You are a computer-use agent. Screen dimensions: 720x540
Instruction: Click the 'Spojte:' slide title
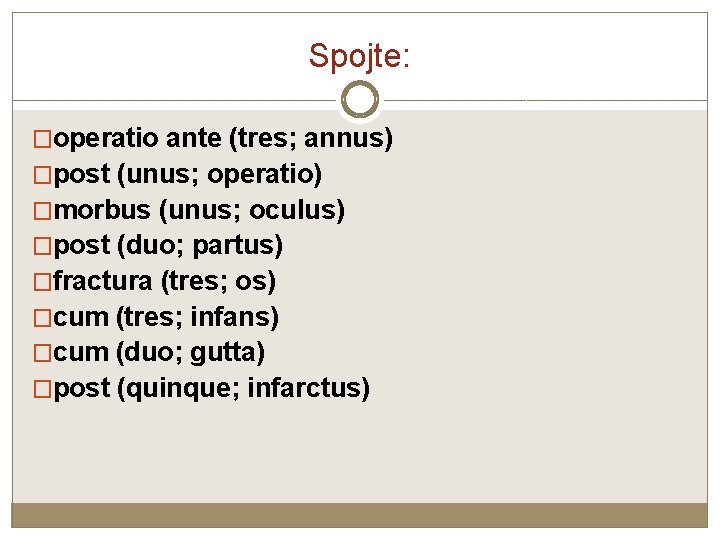359,56
